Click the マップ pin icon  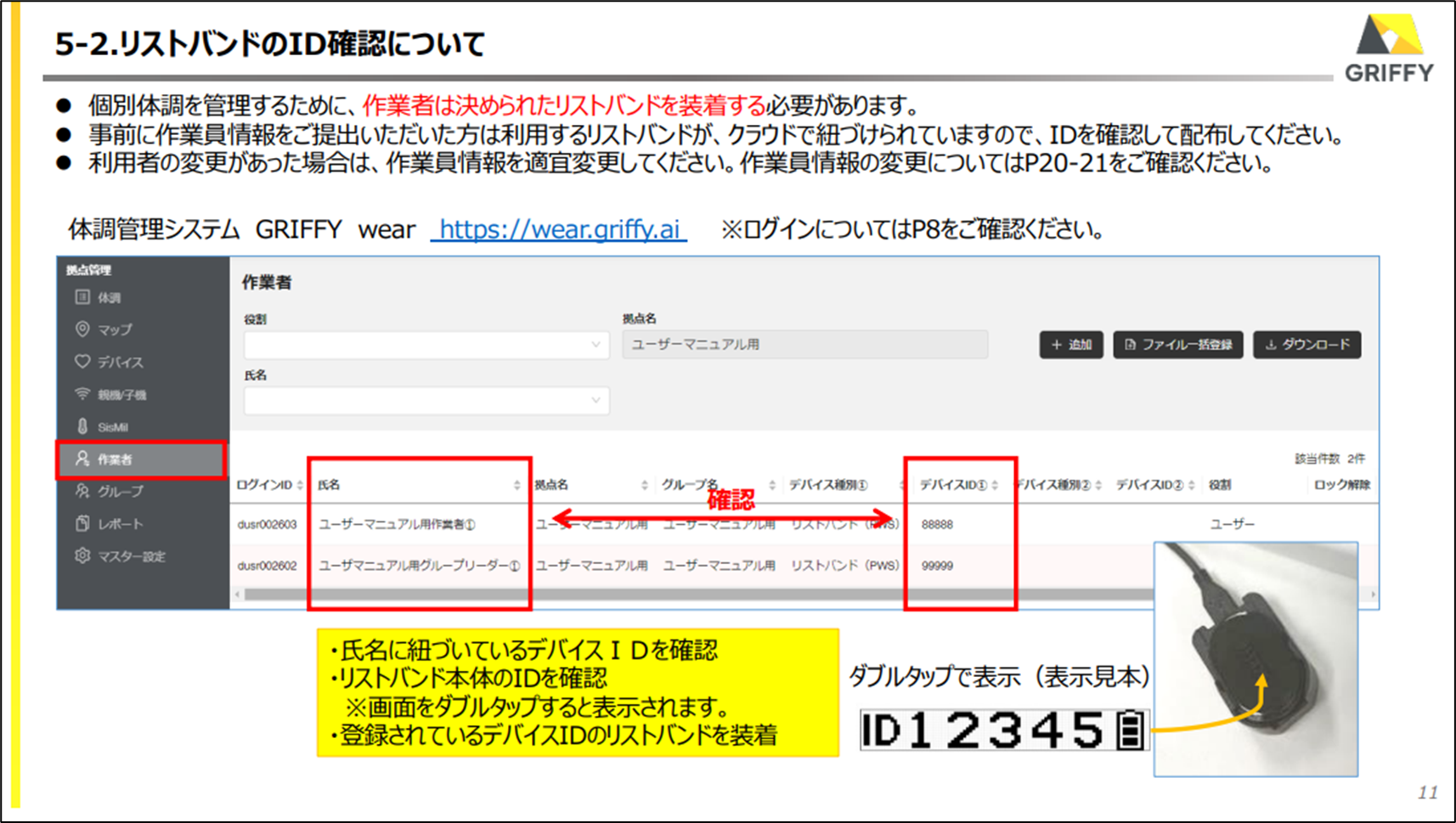coord(82,329)
